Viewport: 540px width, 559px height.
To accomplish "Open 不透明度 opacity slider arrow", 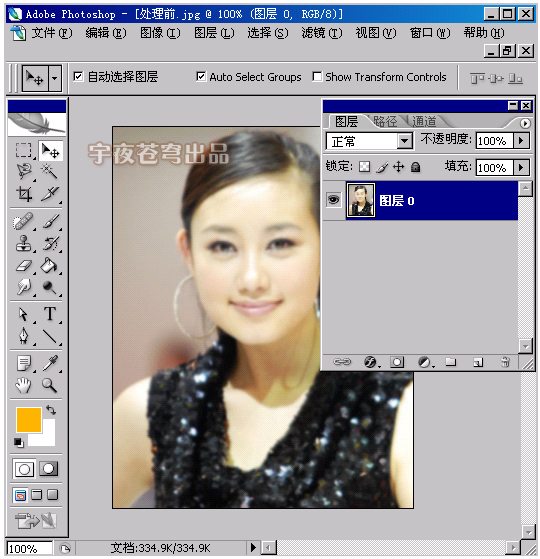I will click(x=521, y=141).
